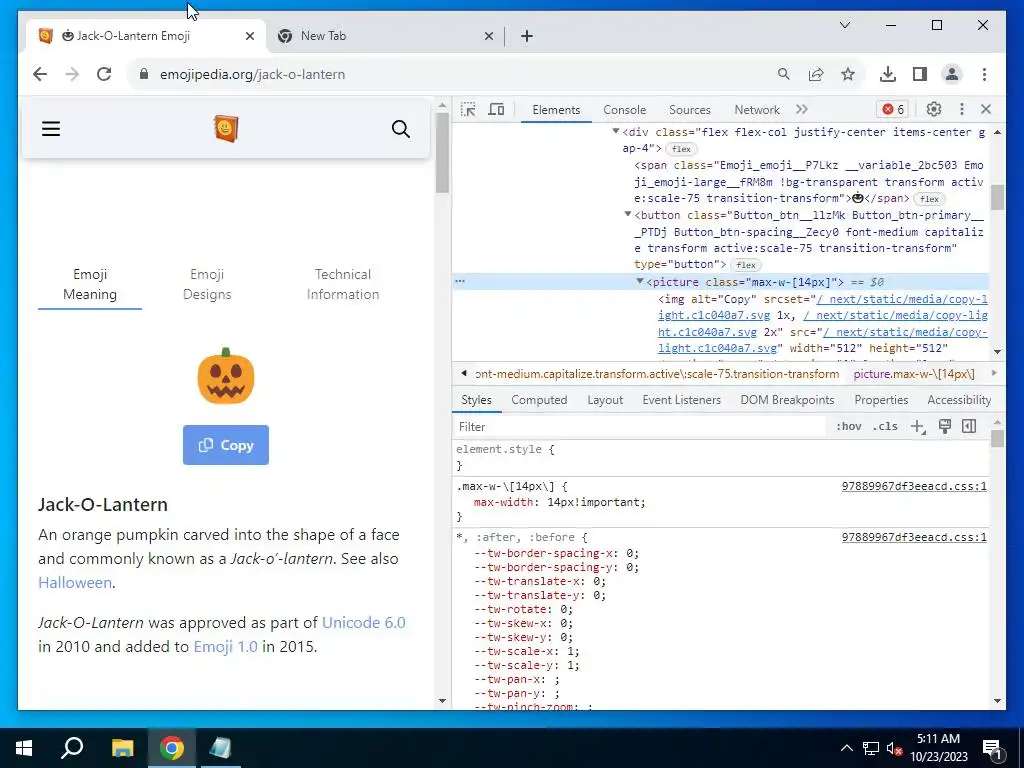Screen dimensions: 1024x768
Task: Toggle the device toolbar icon in DevTools
Action: pos(496,109)
